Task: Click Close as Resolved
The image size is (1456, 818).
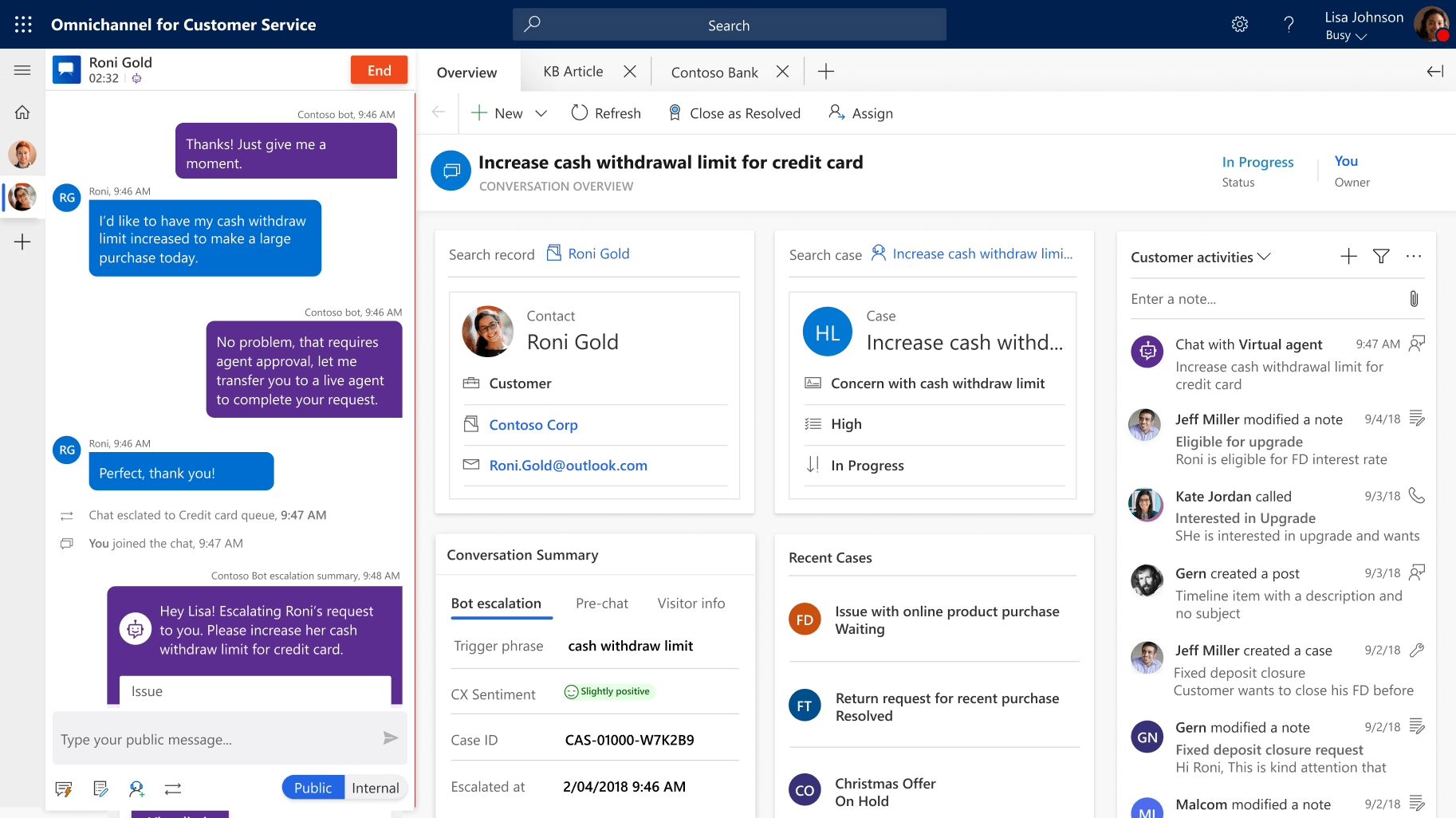Action: 734,112
